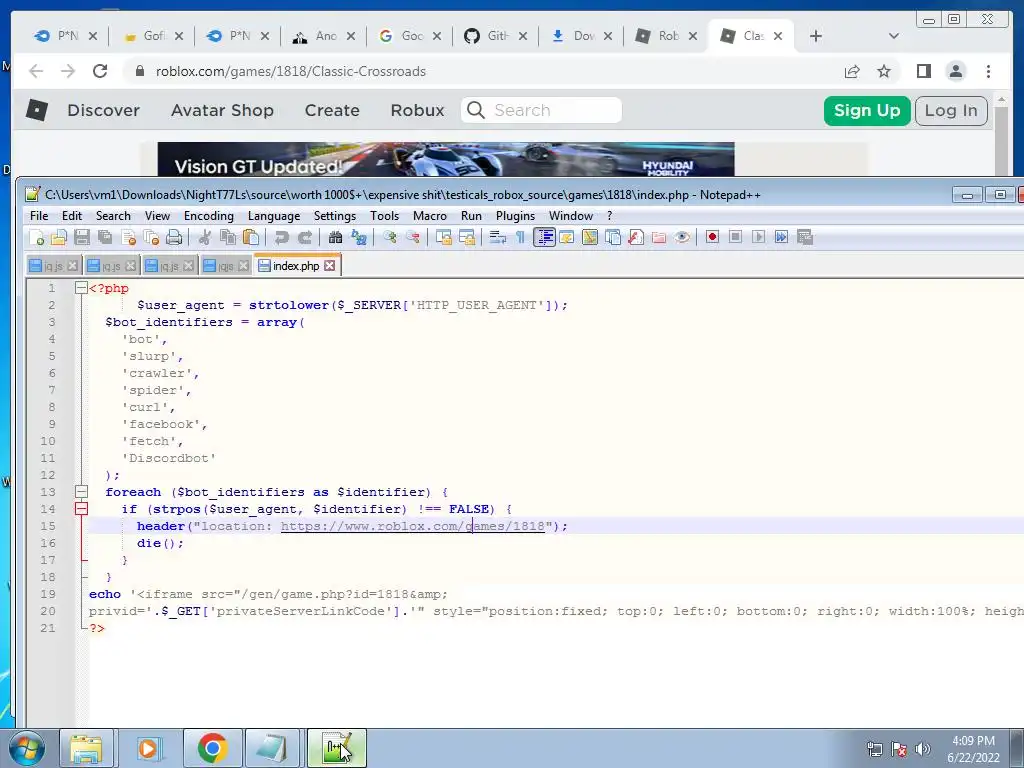Viewport: 1024px width, 768px height.
Task: Open a new Chrome tab
Action: pyautogui.click(x=816, y=36)
